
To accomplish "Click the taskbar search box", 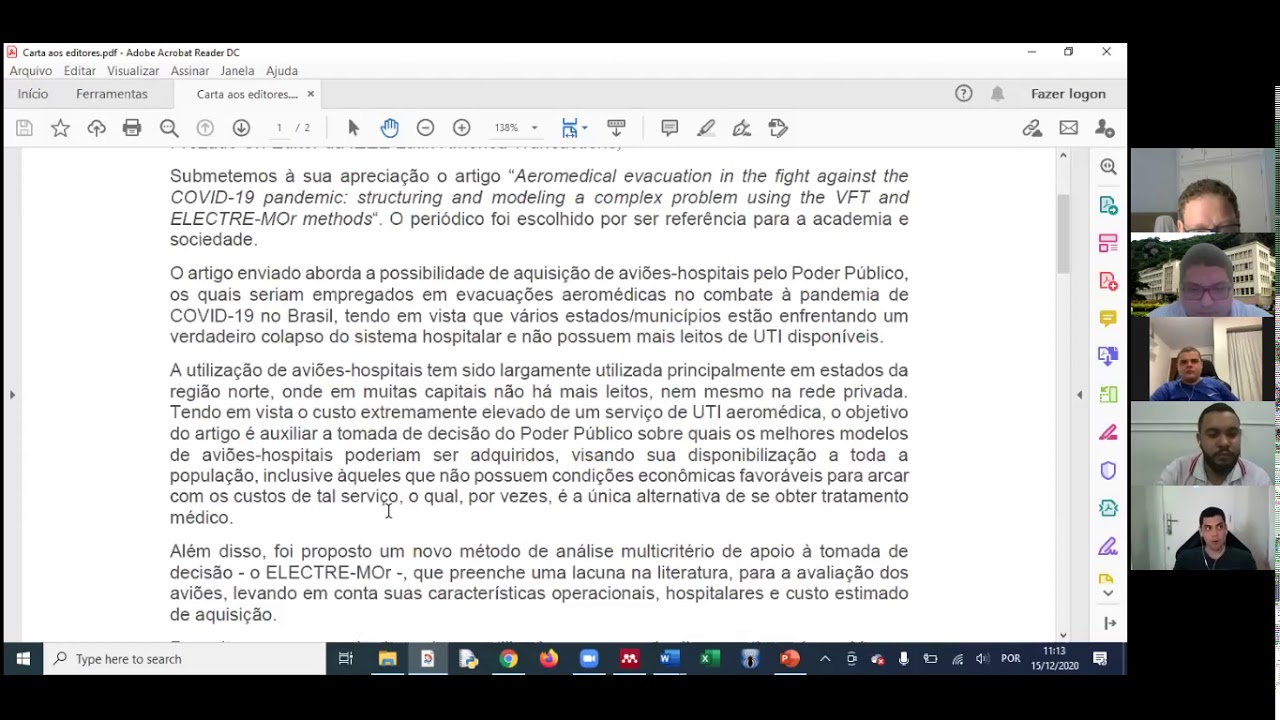I will 185,659.
